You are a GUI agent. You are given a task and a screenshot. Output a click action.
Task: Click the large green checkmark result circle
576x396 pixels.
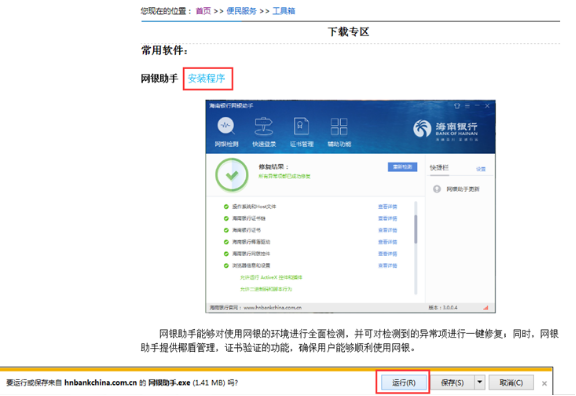(x=232, y=175)
